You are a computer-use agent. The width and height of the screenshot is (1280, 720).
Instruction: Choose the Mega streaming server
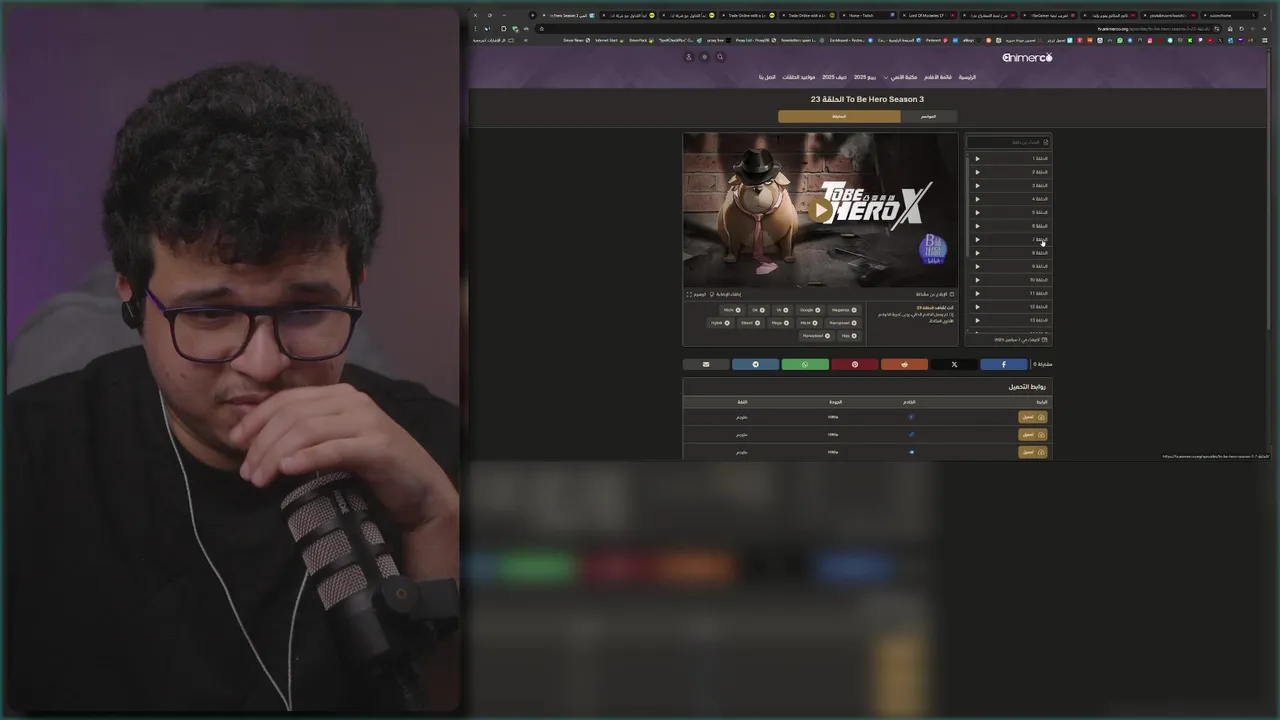pos(781,323)
